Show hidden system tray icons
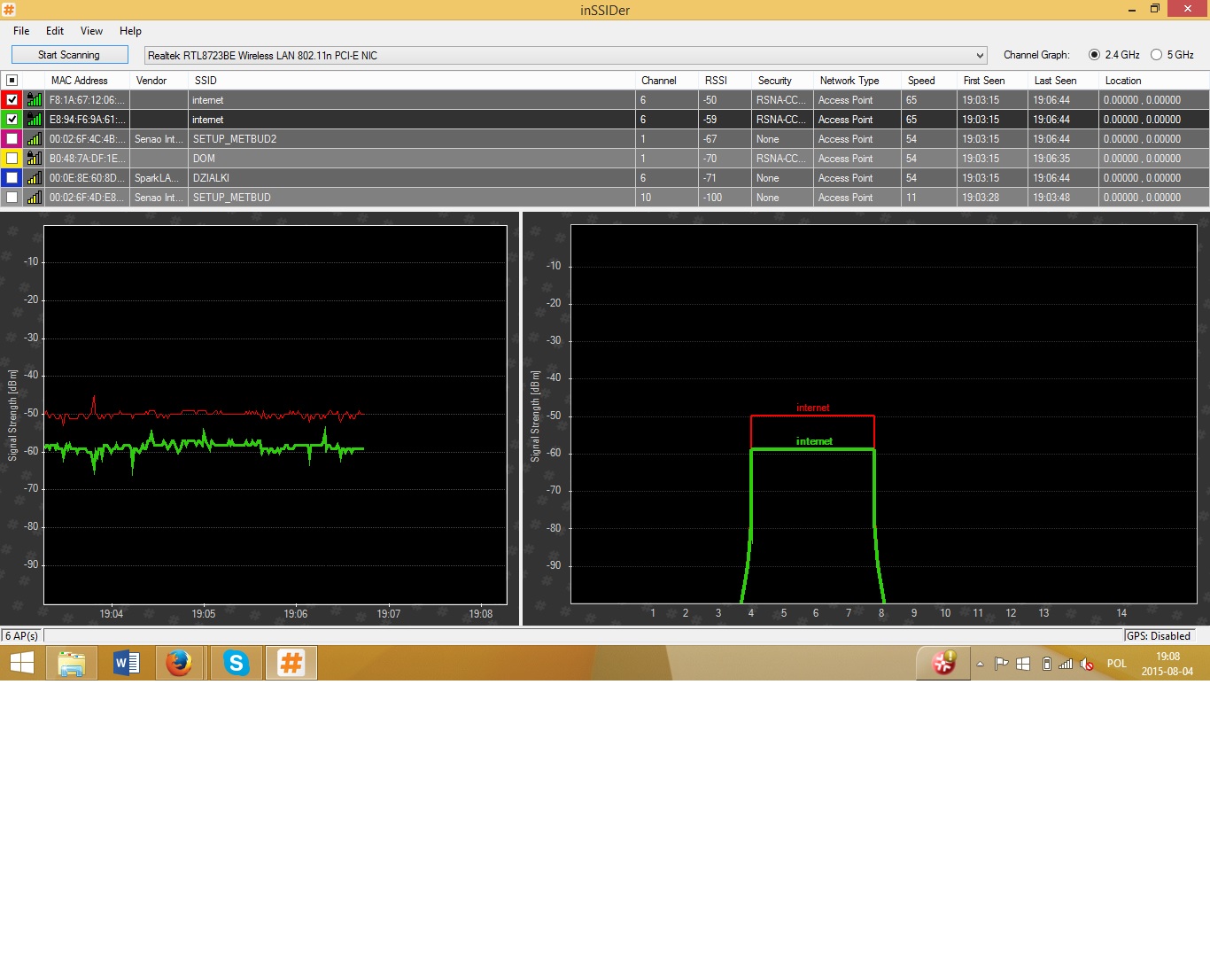Image resolution: width=1210 pixels, height=980 pixels. pyautogui.click(x=980, y=664)
